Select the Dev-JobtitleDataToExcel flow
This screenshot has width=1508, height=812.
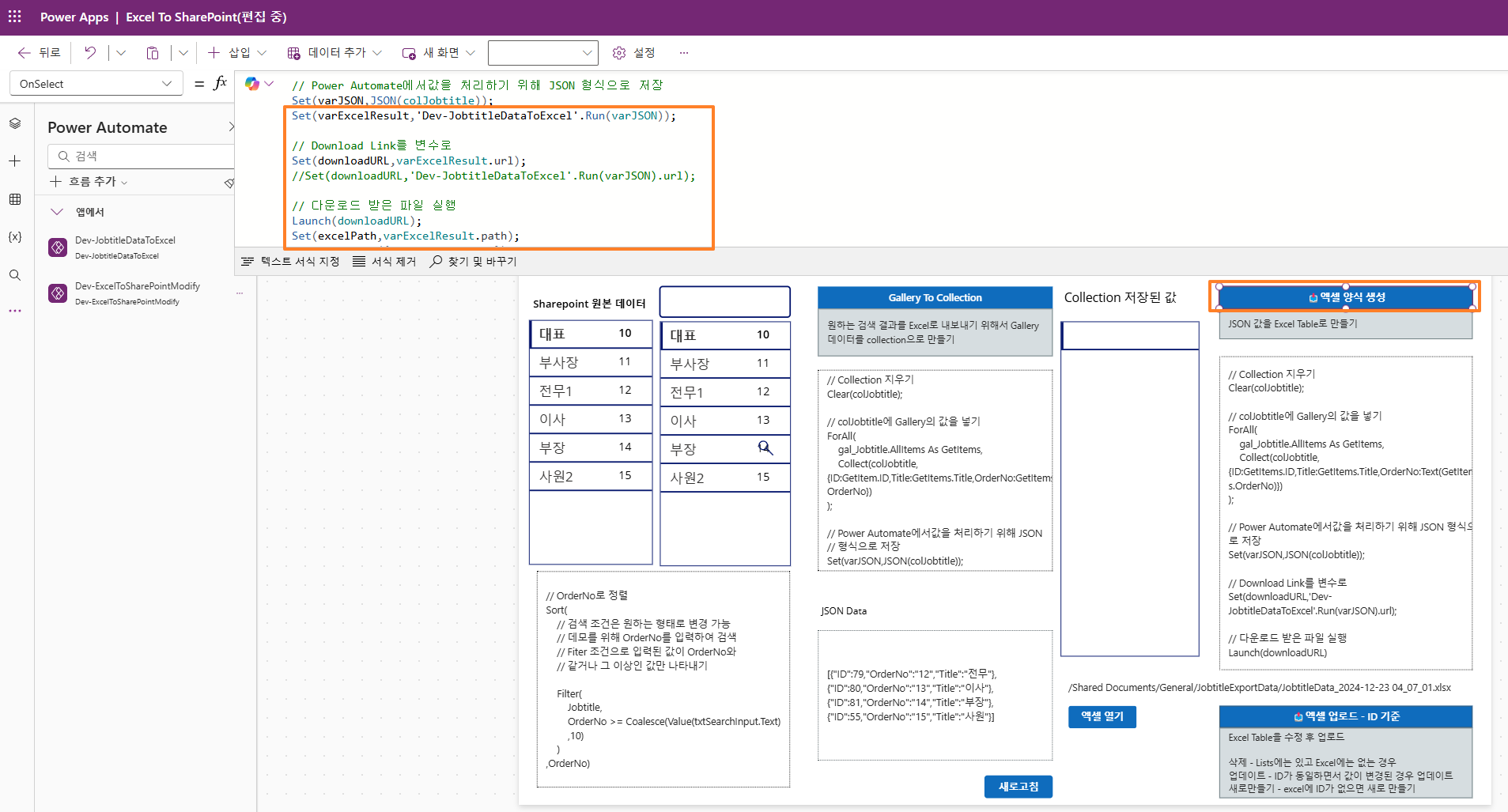click(x=134, y=247)
